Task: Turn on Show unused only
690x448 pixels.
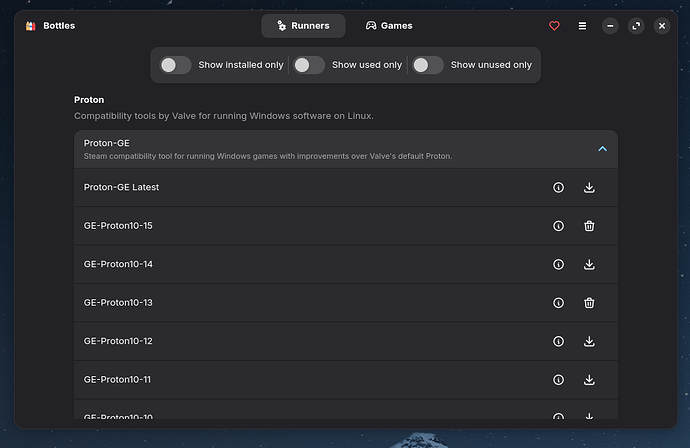Action: [x=427, y=65]
